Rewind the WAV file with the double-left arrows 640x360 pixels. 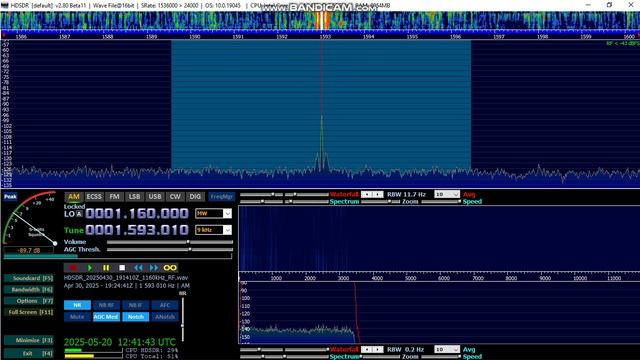click(x=138, y=268)
